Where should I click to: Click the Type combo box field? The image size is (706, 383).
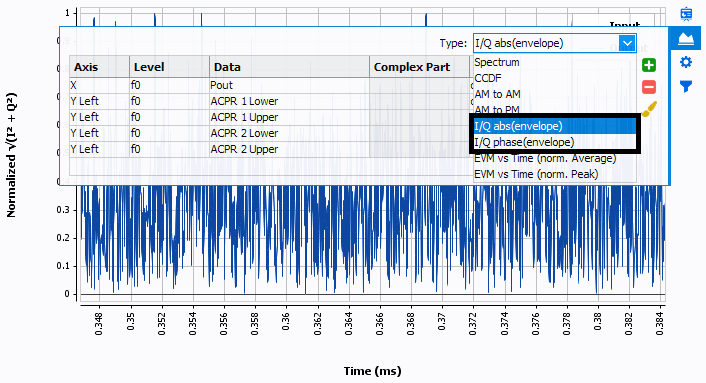point(554,43)
